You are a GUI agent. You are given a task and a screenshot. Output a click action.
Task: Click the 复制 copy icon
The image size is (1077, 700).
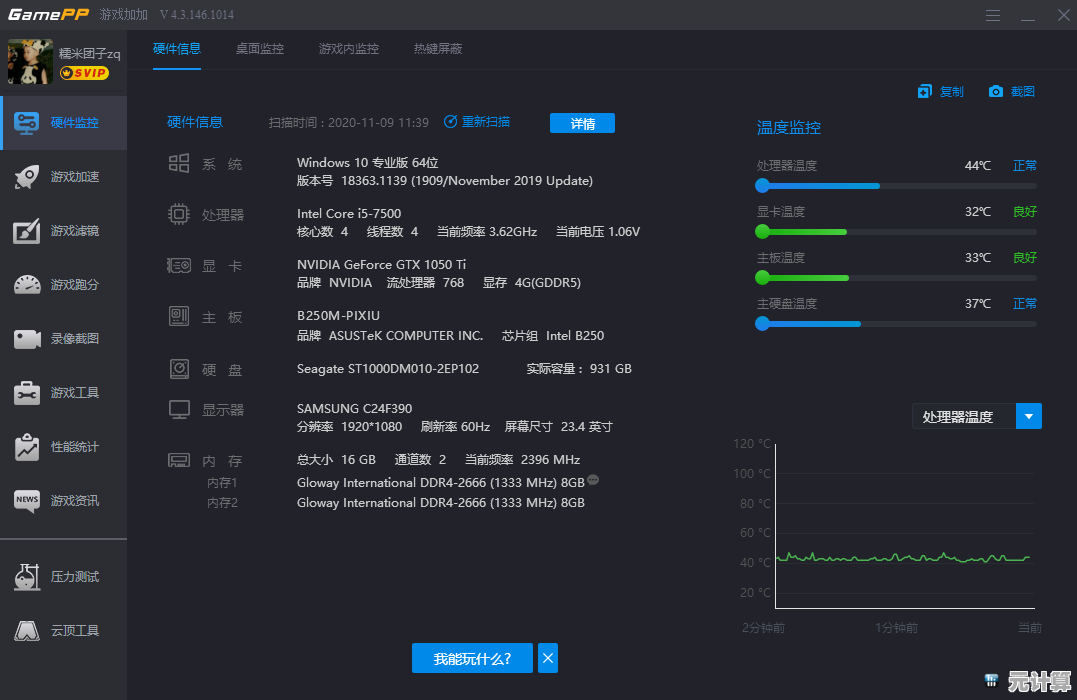[925, 92]
